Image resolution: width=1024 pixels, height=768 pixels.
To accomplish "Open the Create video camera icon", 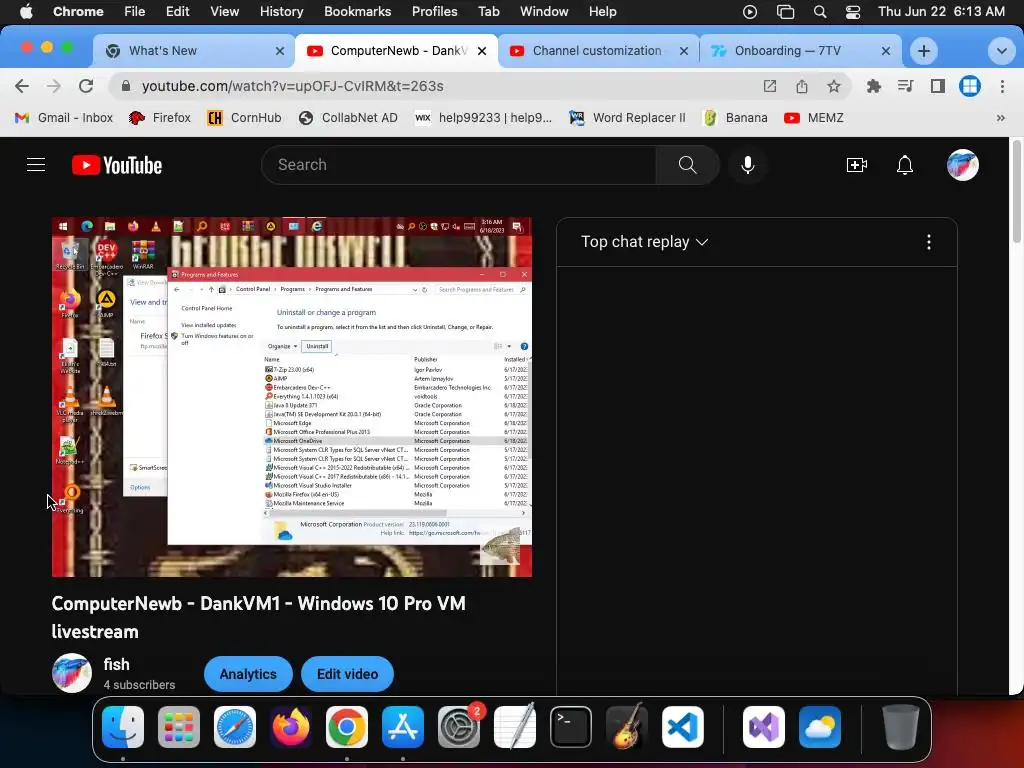I will (856, 165).
